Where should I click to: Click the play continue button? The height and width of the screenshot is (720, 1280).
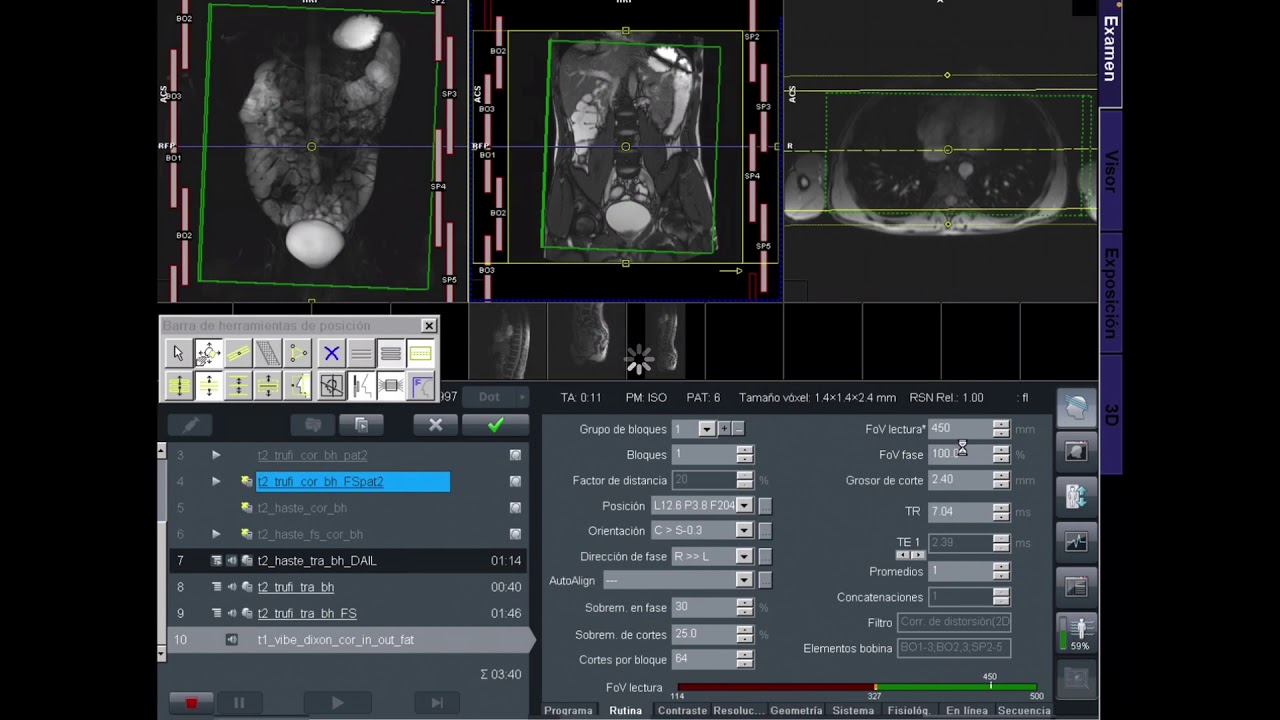coord(337,703)
